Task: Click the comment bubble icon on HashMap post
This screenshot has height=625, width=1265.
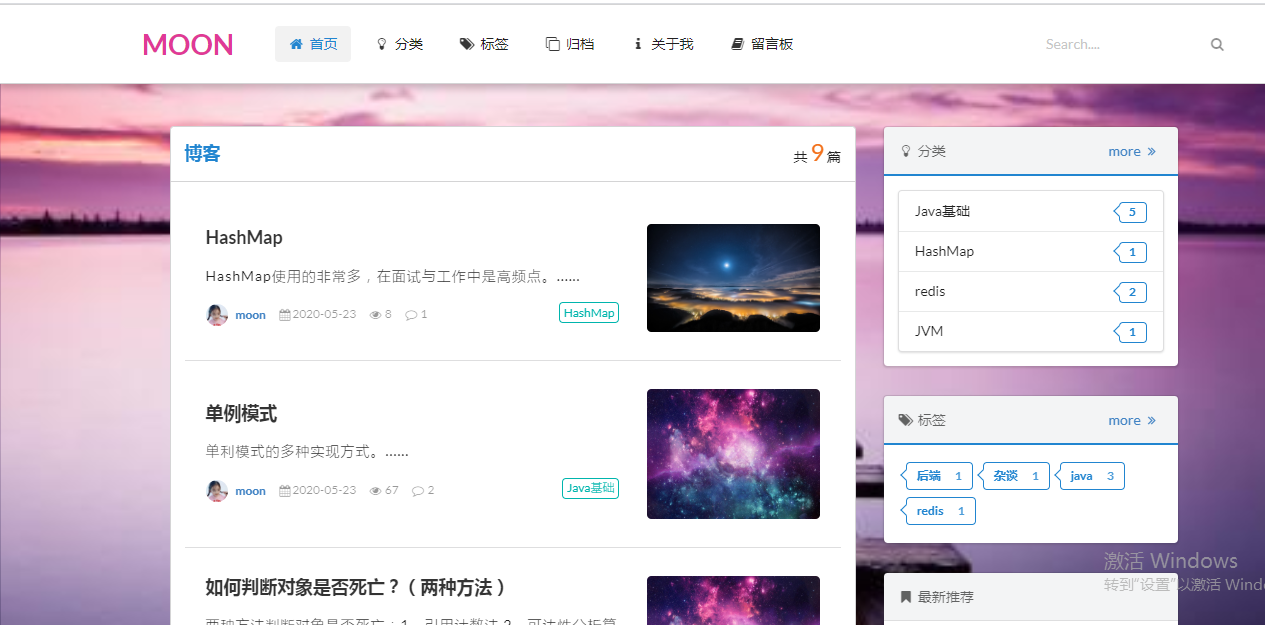Action: (x=410, y=314)
